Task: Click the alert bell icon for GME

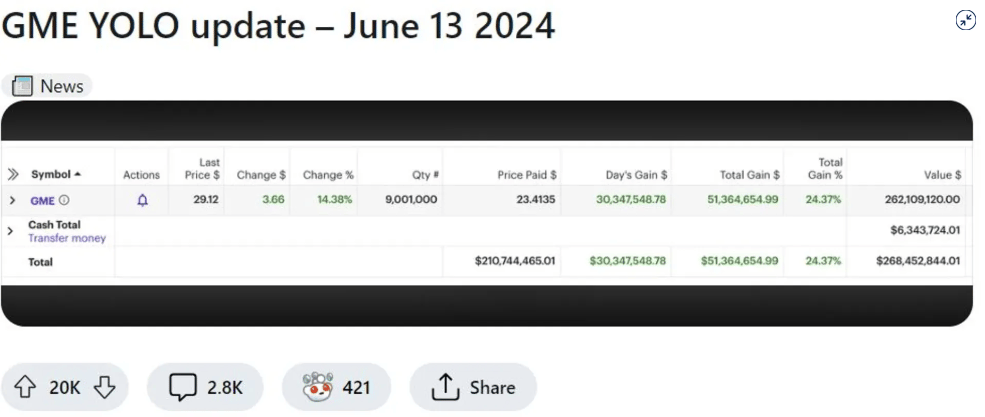Action: pos(143,201)
